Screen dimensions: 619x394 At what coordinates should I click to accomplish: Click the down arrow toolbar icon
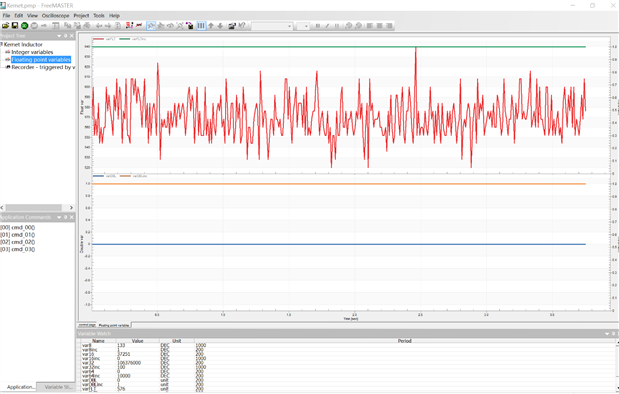click(x=220, y=26)
